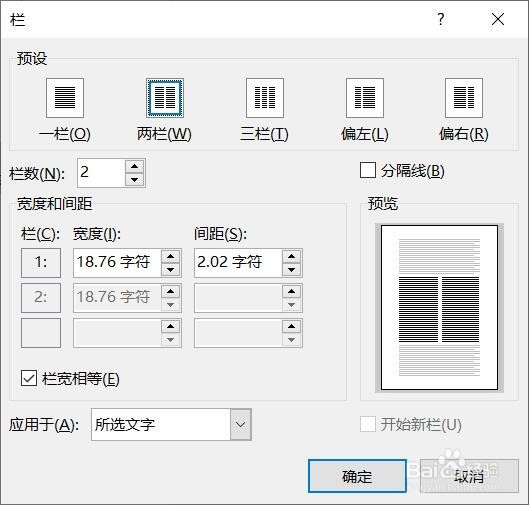Select the 偏右 right-weighted preset icon
This screenshot has width=529, height=505.
464,98
